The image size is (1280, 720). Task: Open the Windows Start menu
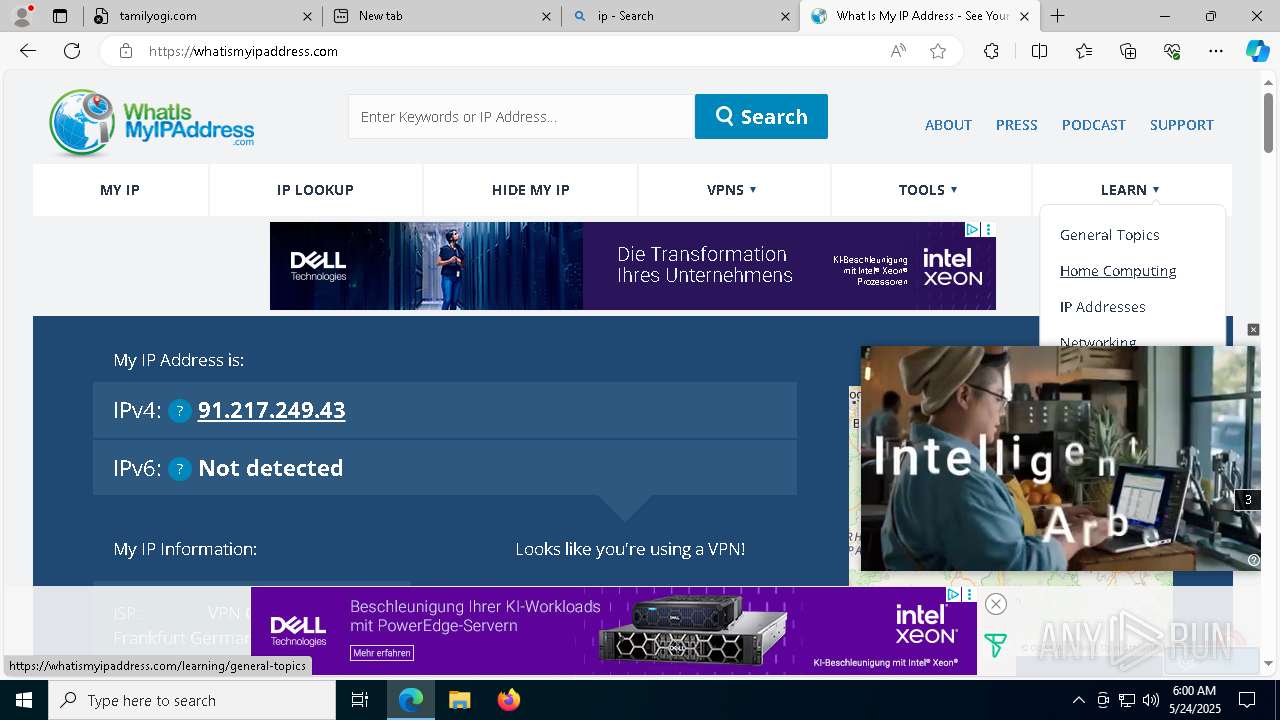coord(24,700)
